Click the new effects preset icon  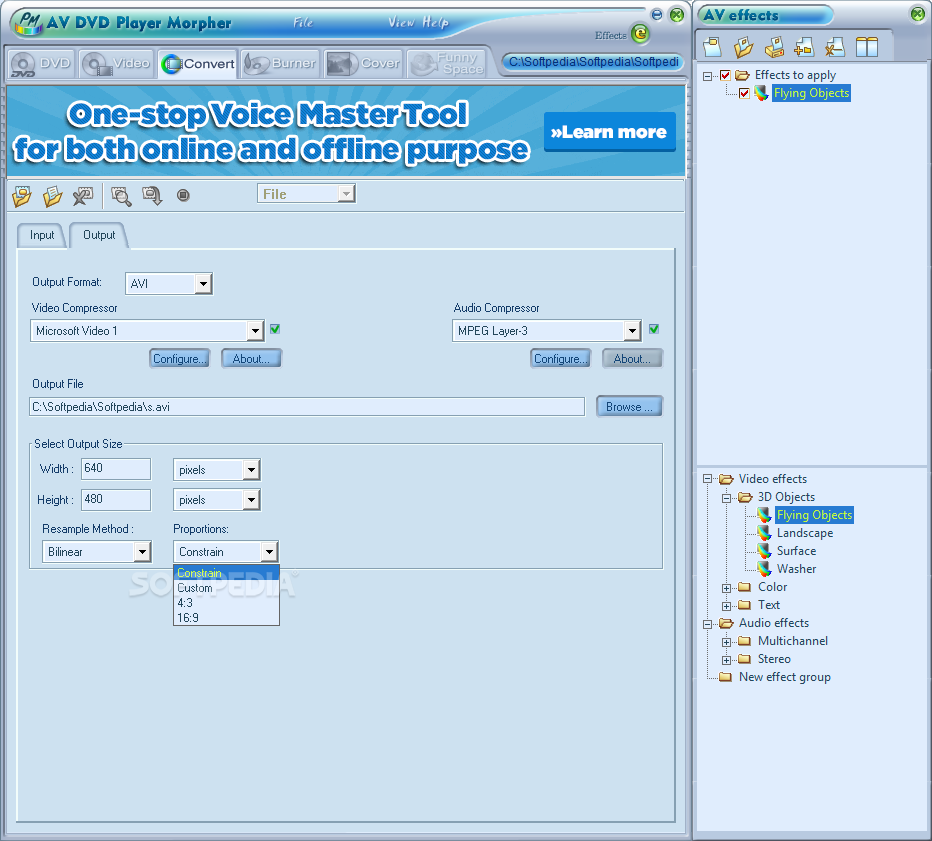[x=712, y=46]
